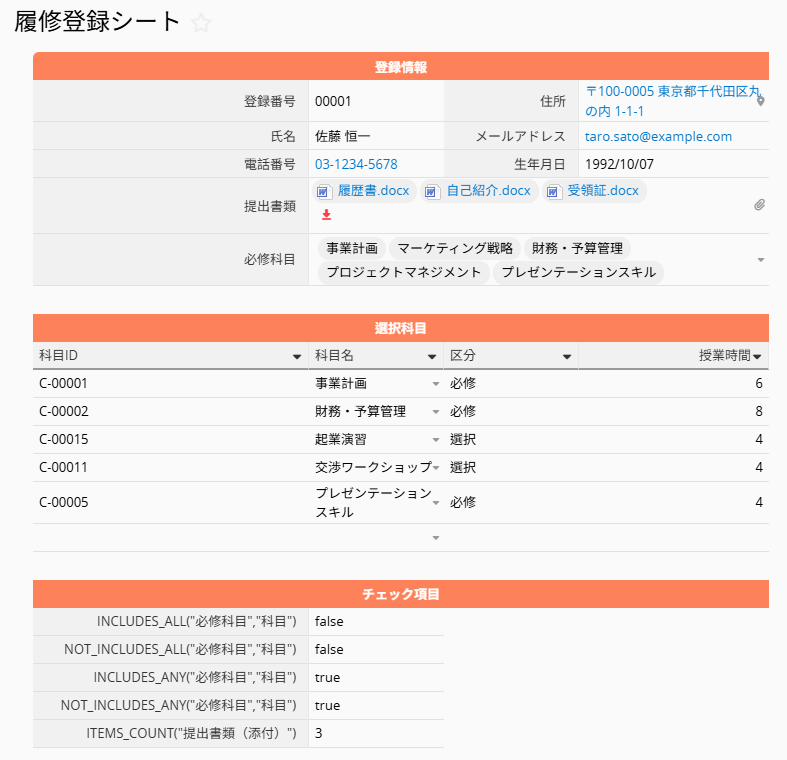Click the 自己紹介.docx document icon

[432, 191]
